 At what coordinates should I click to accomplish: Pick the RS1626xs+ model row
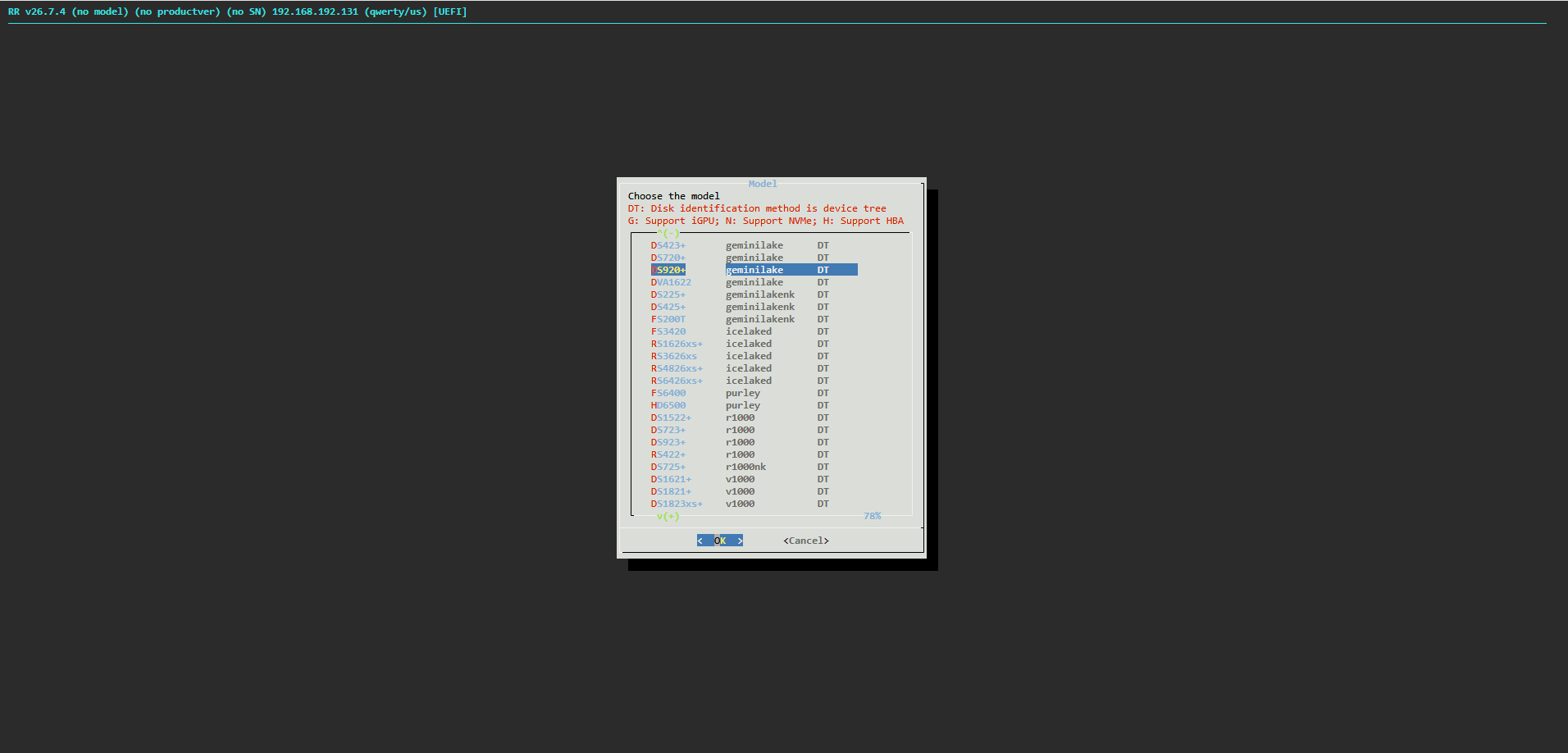[754, 344]
